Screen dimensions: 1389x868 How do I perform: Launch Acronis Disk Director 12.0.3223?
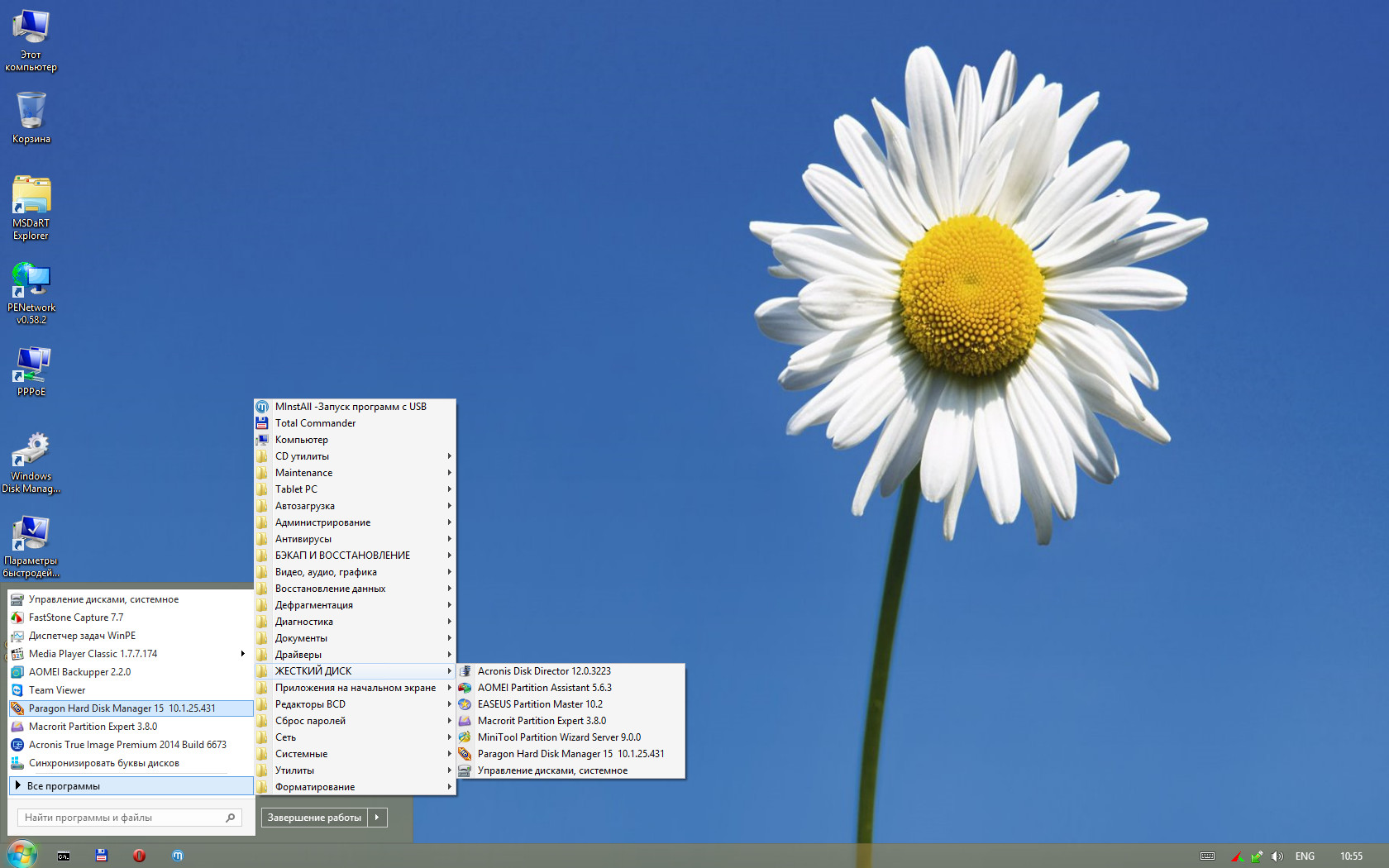coord(544,671)
